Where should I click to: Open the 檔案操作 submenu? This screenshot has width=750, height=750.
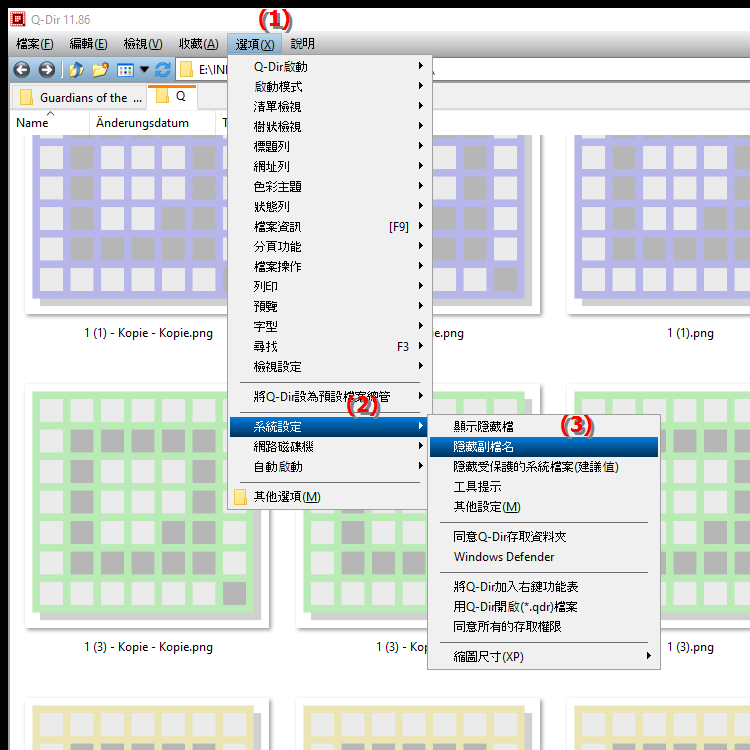330,266
